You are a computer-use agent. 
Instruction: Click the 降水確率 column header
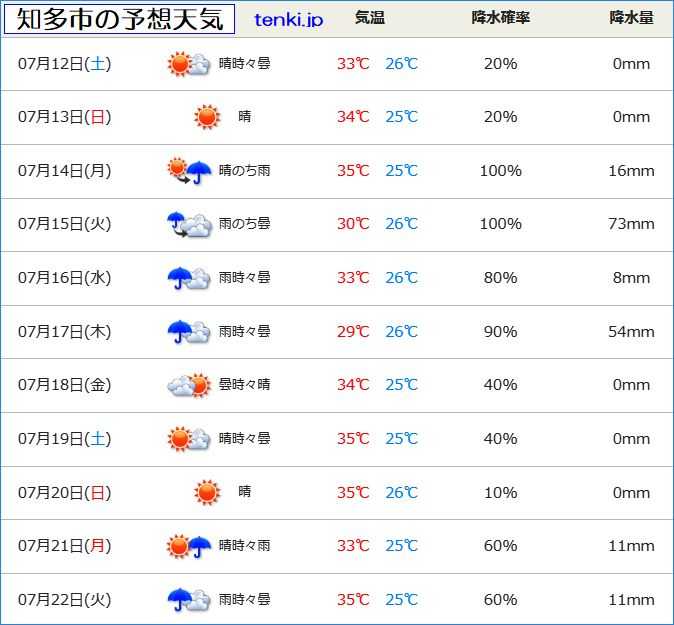pyautogui.click(x=500, y=18)
